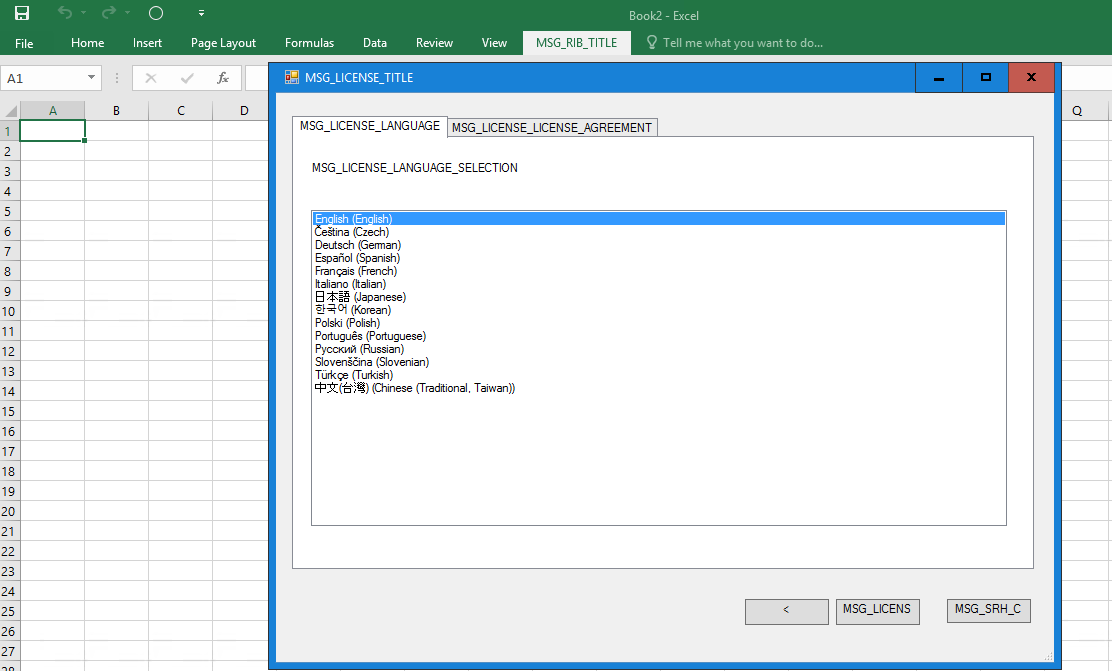Open the Redo history dropdown arrow

(x=128, y=13)
